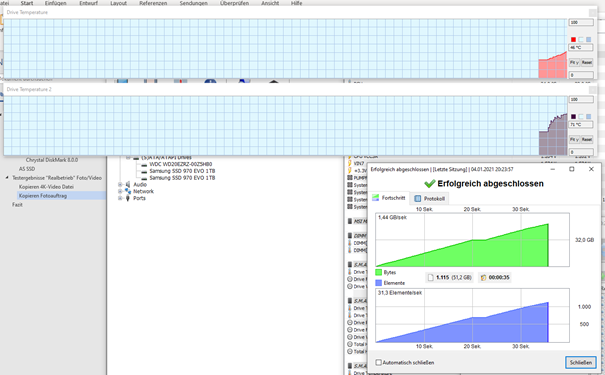Click the file count document icon
Screen dimensions: 605x375
(x=431, y=277)
